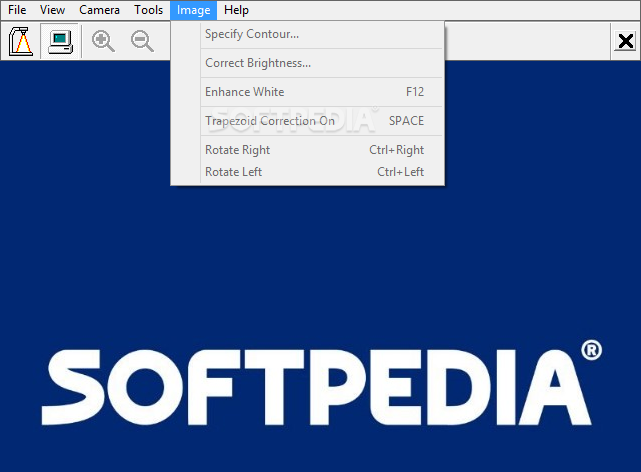641x472 pixels.
Task: Choose Correct Brightness... menu entry
Action: tap(307, 63)
